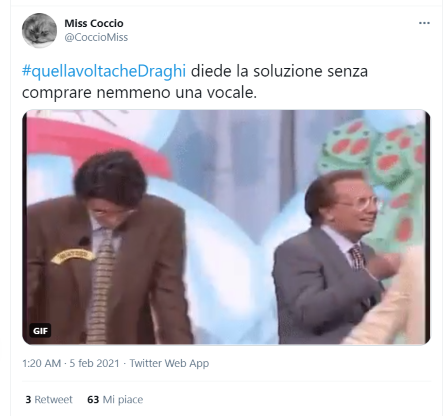Click the striped tie in the GIF
Screen dimensions: 447x416
pyautogui.click(x=101, y=283)
